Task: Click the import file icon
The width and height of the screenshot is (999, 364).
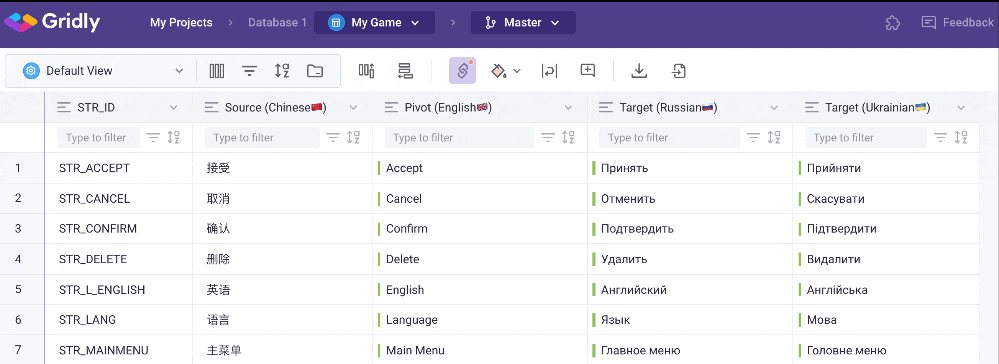Action: 679,71
